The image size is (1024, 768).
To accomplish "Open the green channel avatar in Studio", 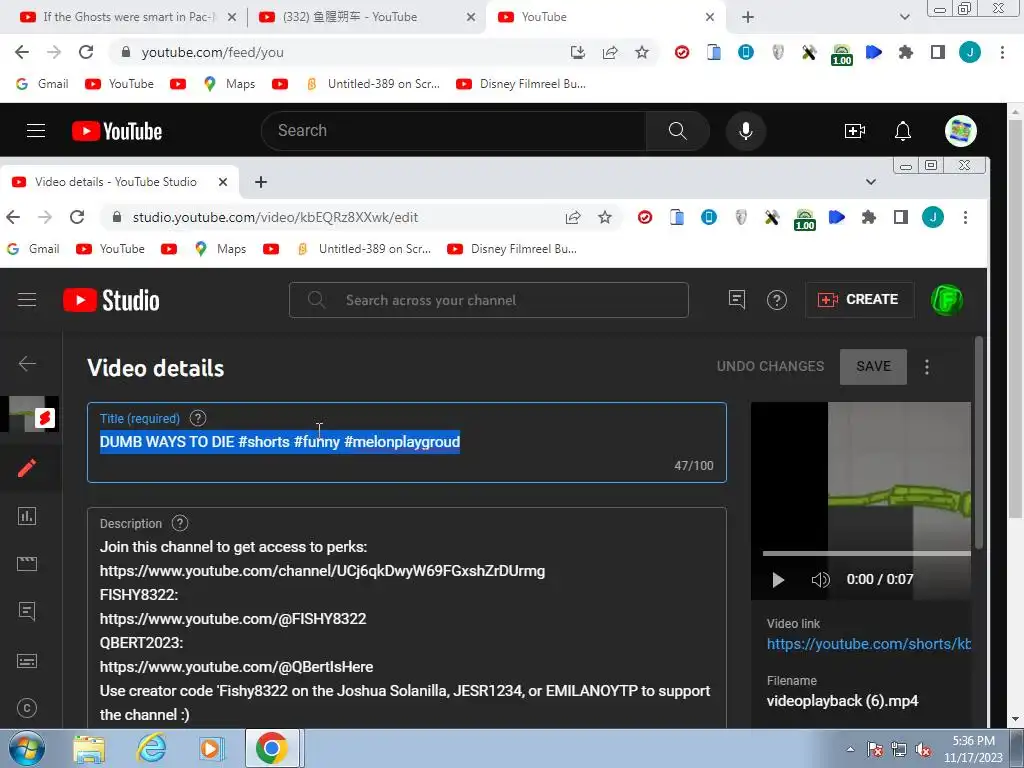I will pyautogui.click(x=946, y=300).
